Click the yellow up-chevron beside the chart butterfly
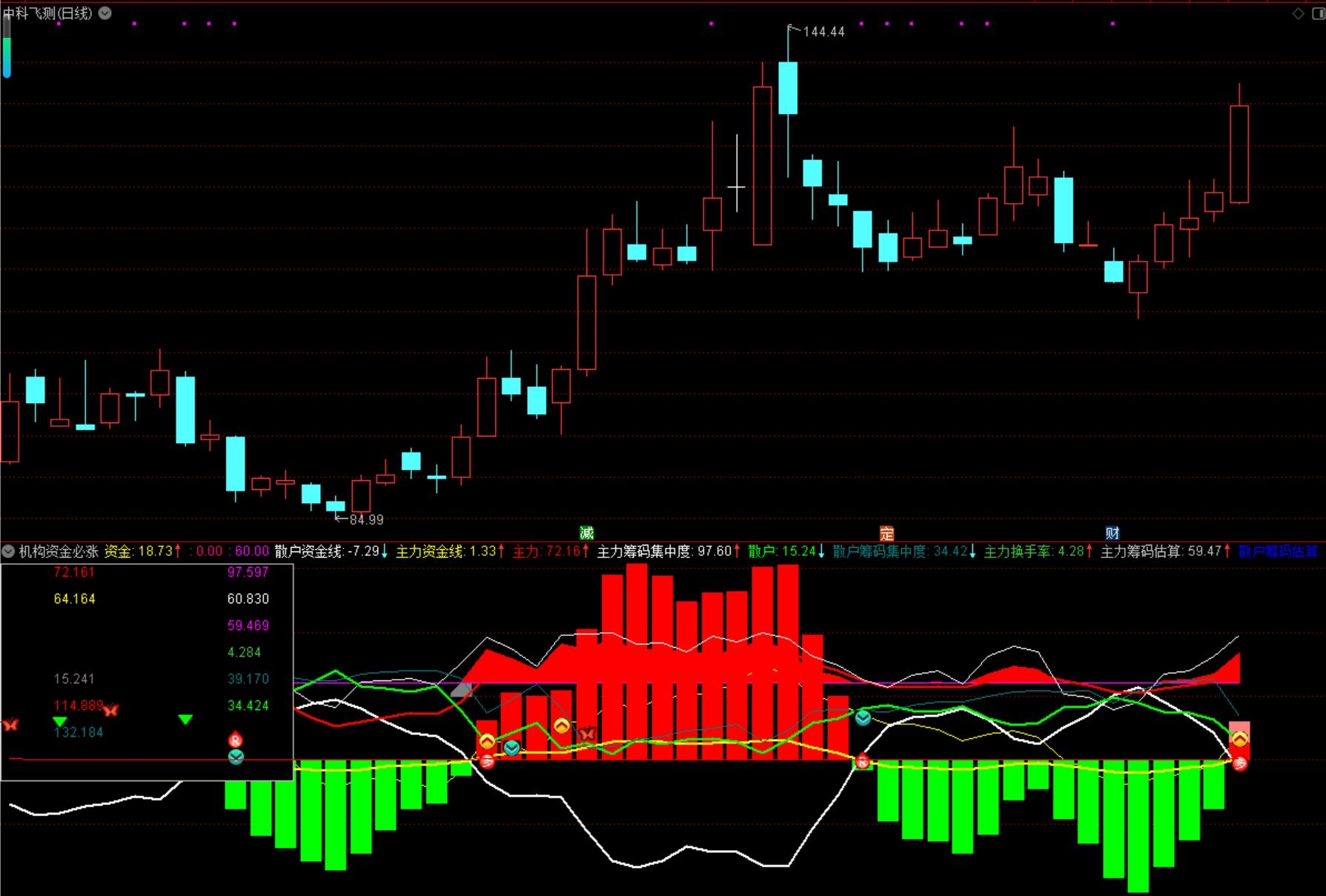Screen dimensions: 1326x896 pos(562,726)
